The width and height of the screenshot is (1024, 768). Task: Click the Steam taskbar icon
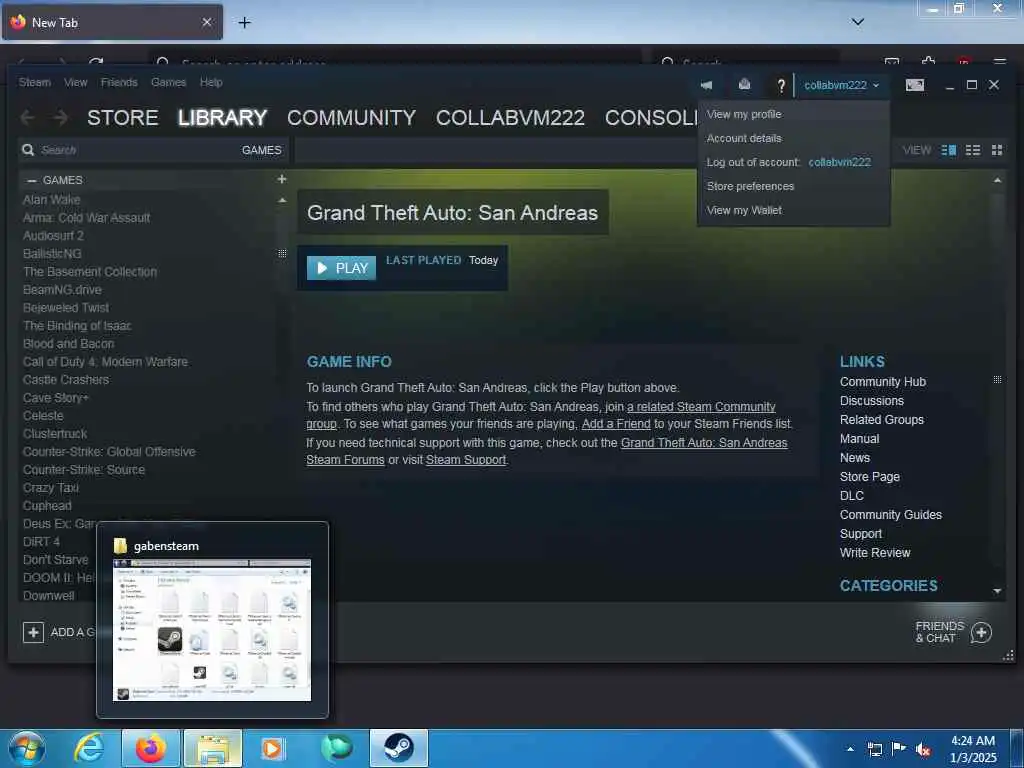398,748
